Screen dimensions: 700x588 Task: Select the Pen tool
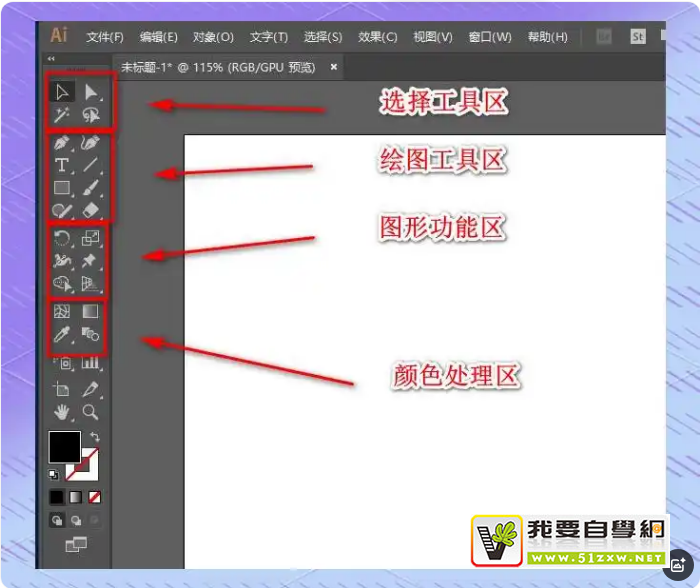point(62,143)
